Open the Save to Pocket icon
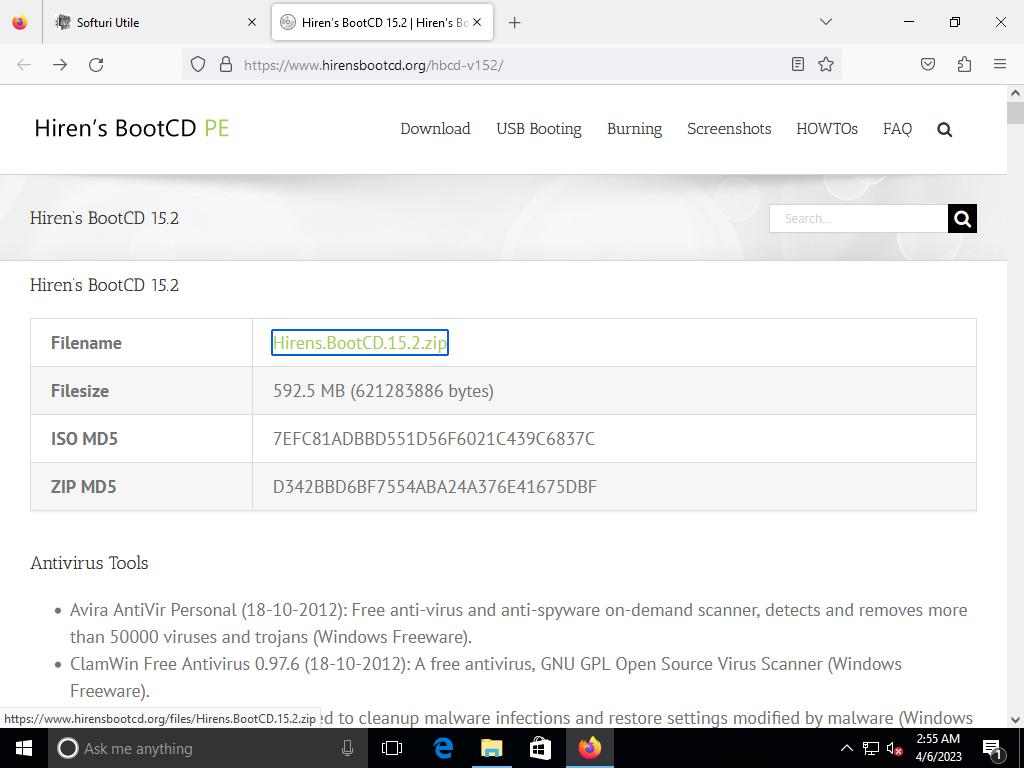The width and height of the screenshot is (1024, 768). pyautogui.click(x=928, y=64)
